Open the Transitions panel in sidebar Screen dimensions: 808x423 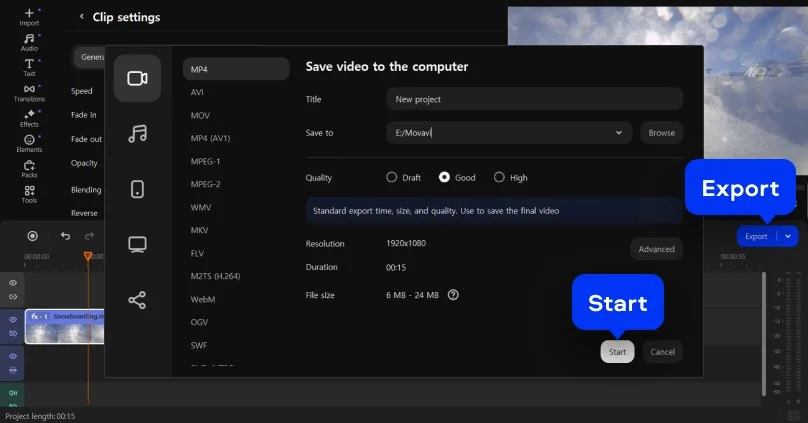coord(29,93)
